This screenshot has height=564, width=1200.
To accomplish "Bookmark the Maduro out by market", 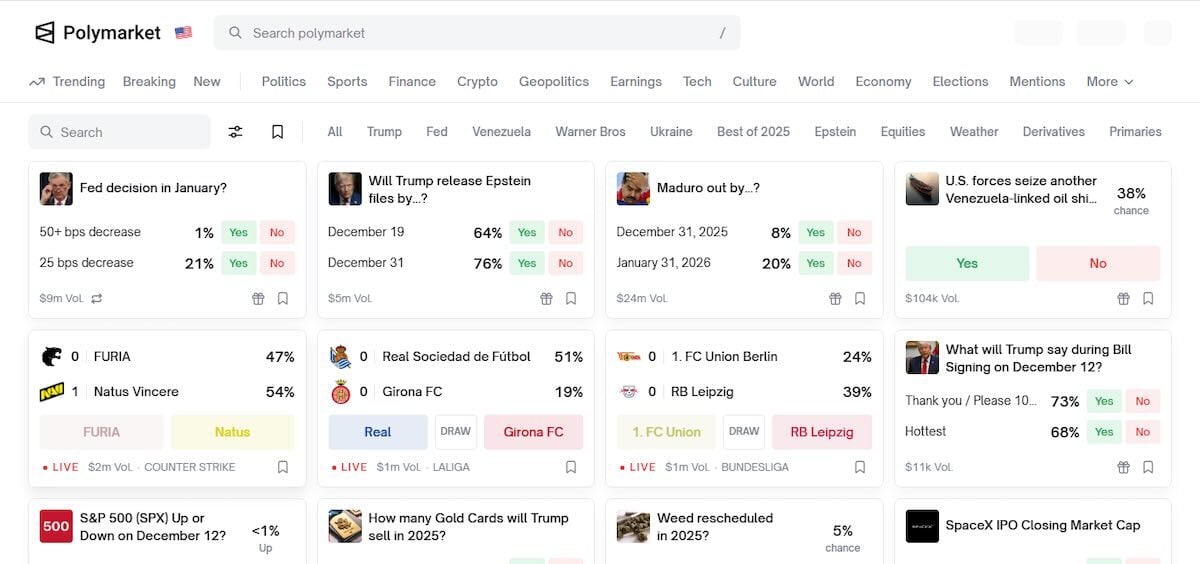I will (860, 298).
